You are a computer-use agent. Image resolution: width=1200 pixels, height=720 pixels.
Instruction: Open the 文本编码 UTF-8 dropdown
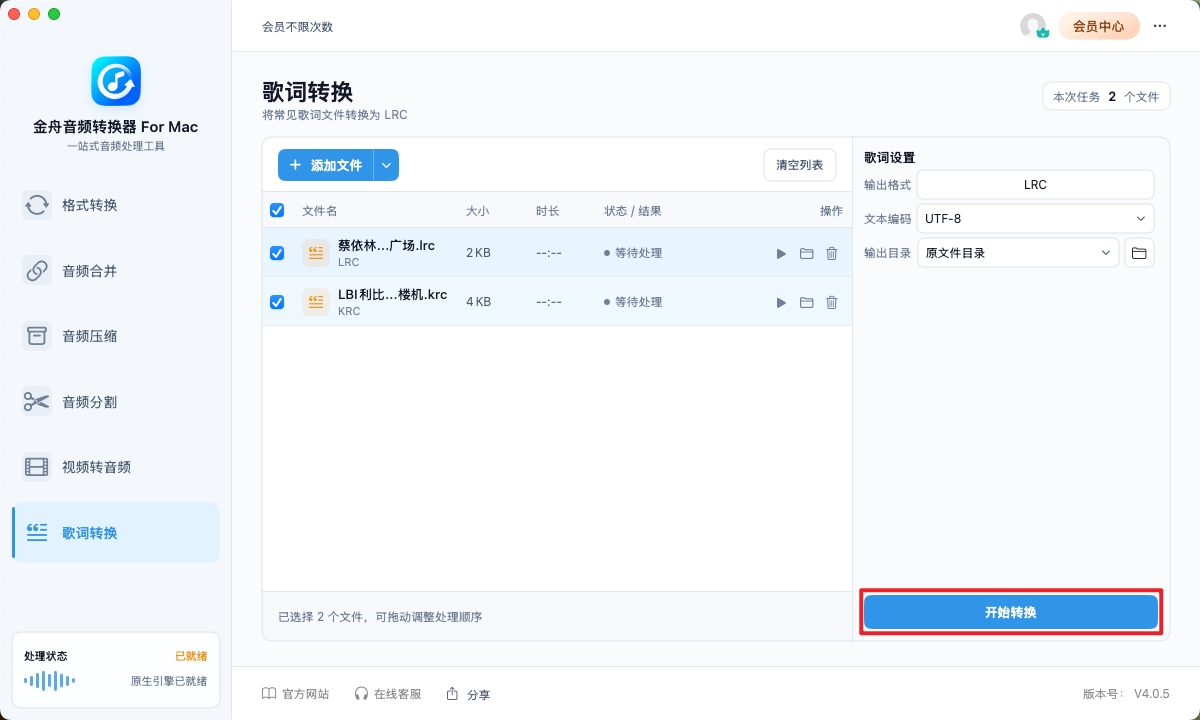pyautogui.click(x=1035, y=219)
